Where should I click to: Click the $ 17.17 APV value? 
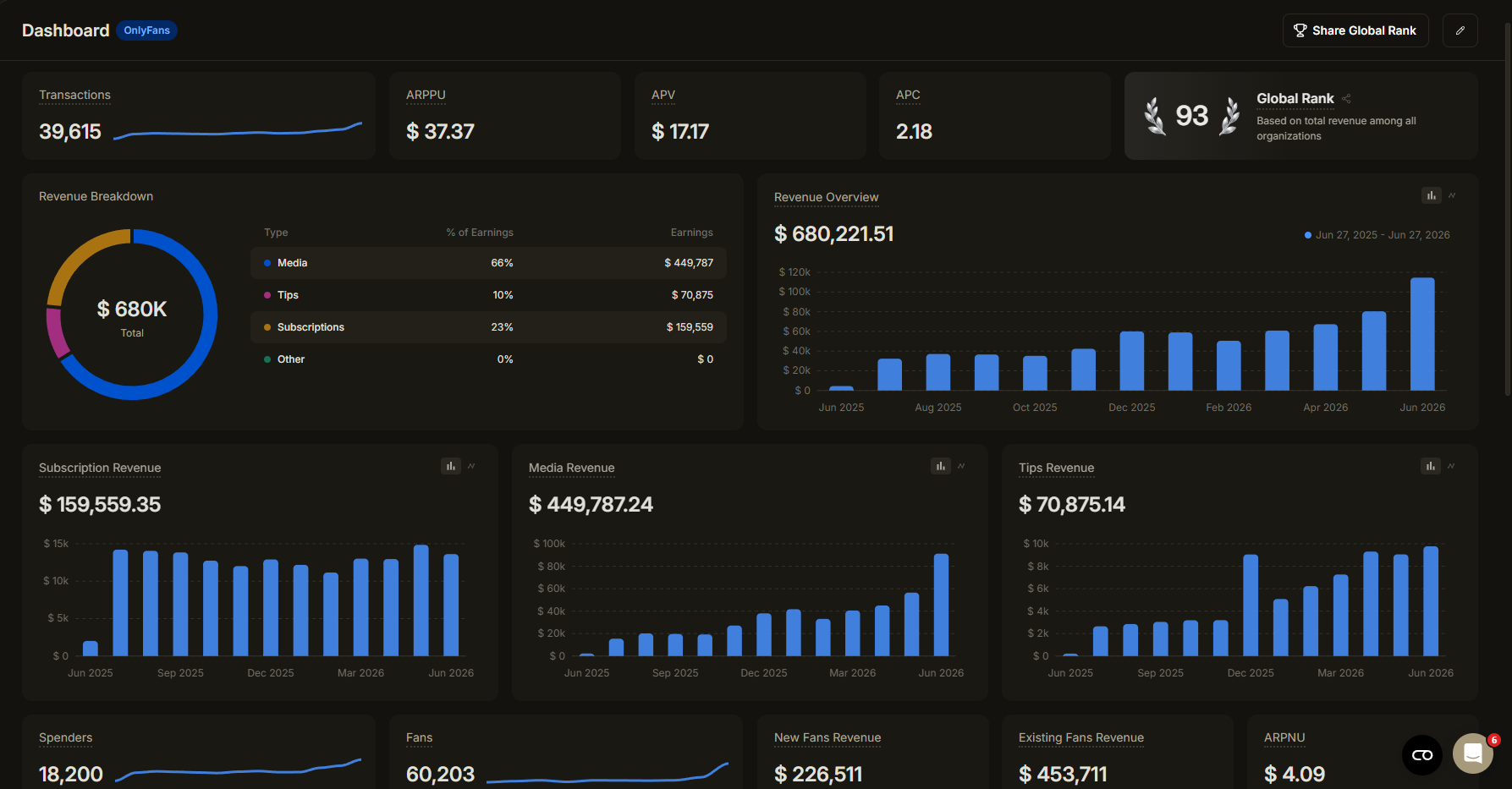click(x=680, y=132)
